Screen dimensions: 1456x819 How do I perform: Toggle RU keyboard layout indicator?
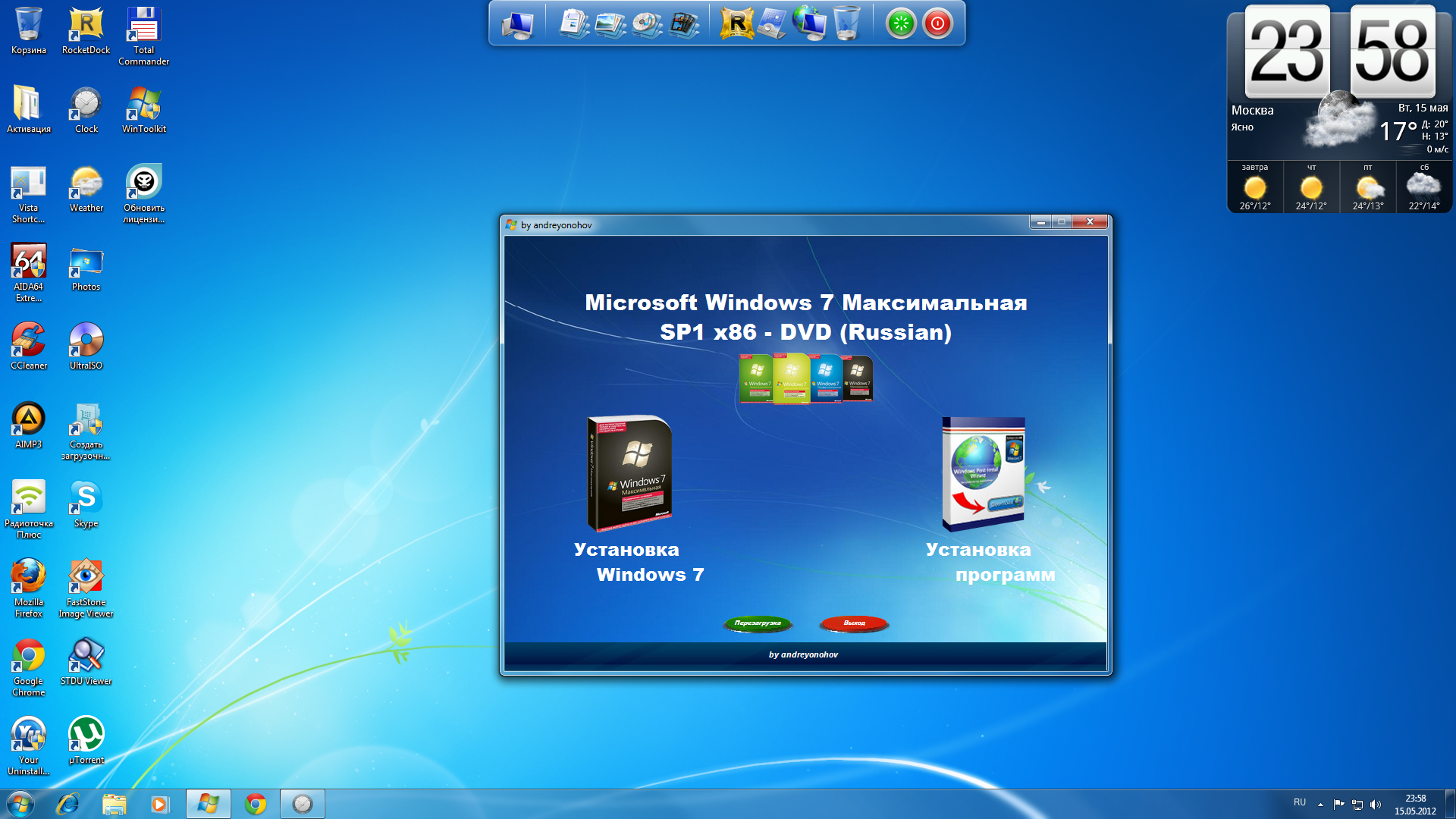(x=1294, y=804)
